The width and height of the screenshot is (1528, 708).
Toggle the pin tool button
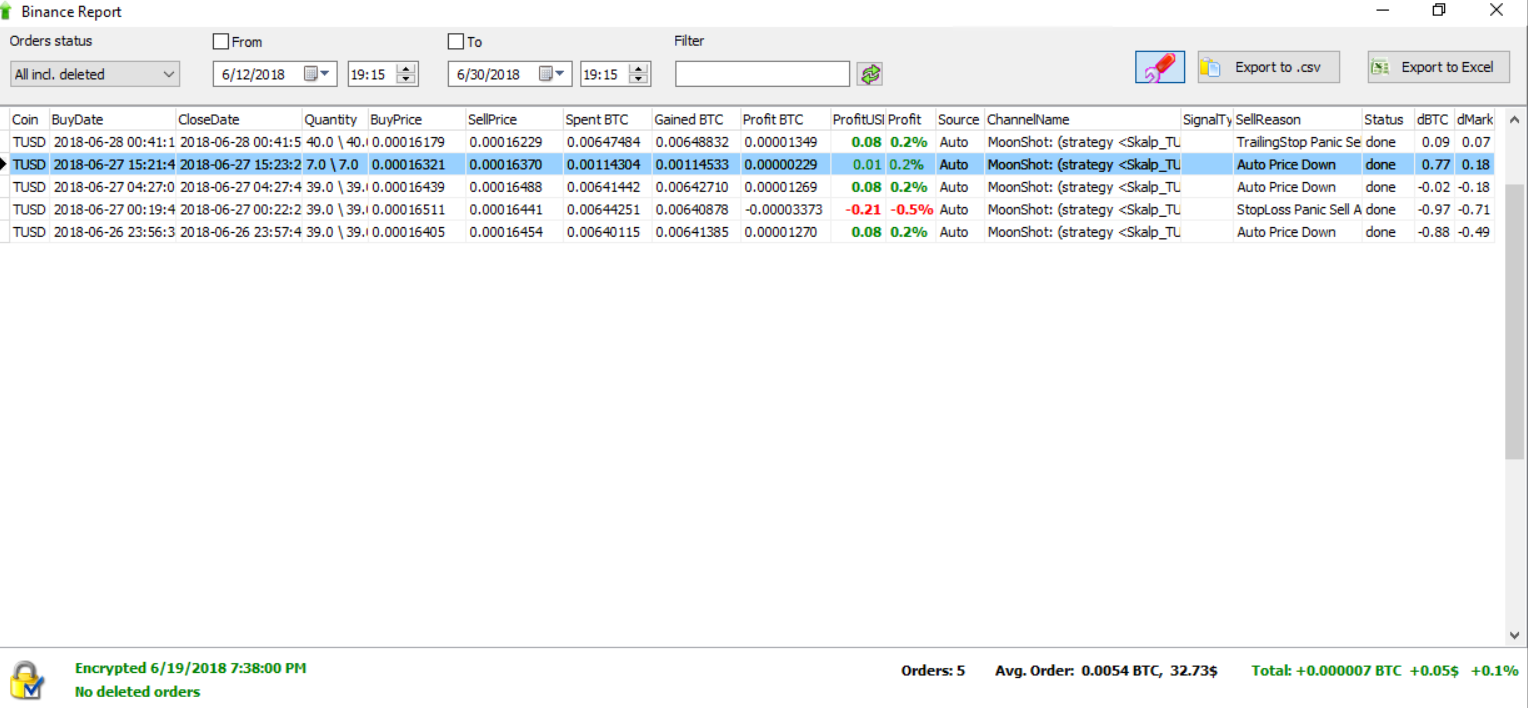coord(1160,67)
